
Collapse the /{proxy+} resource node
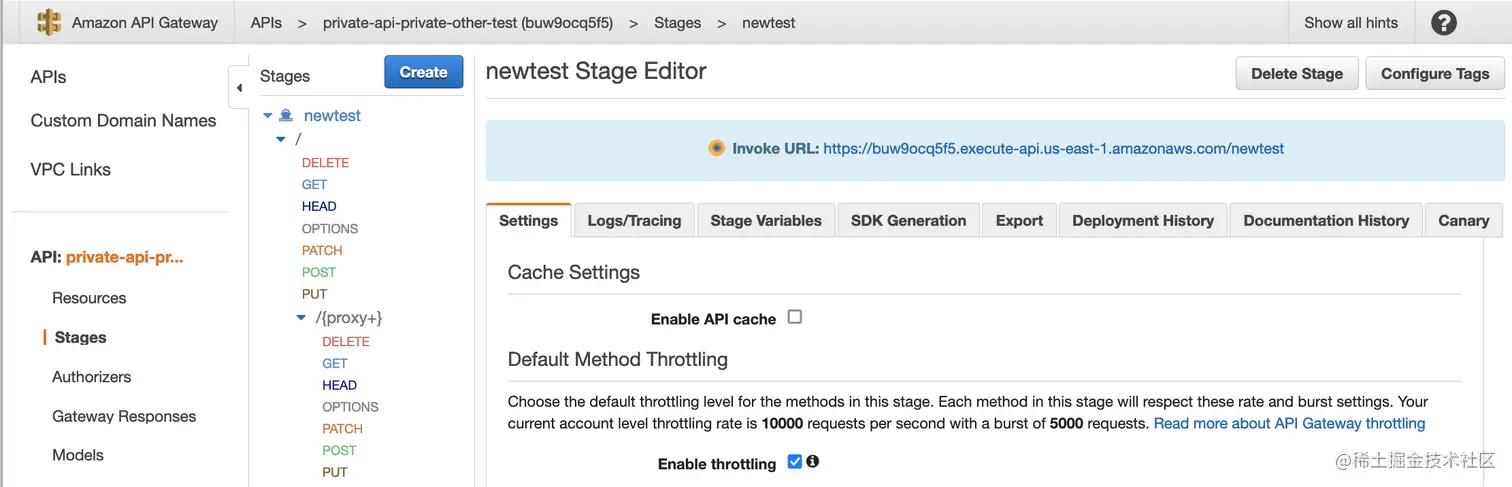coord(302,318)
